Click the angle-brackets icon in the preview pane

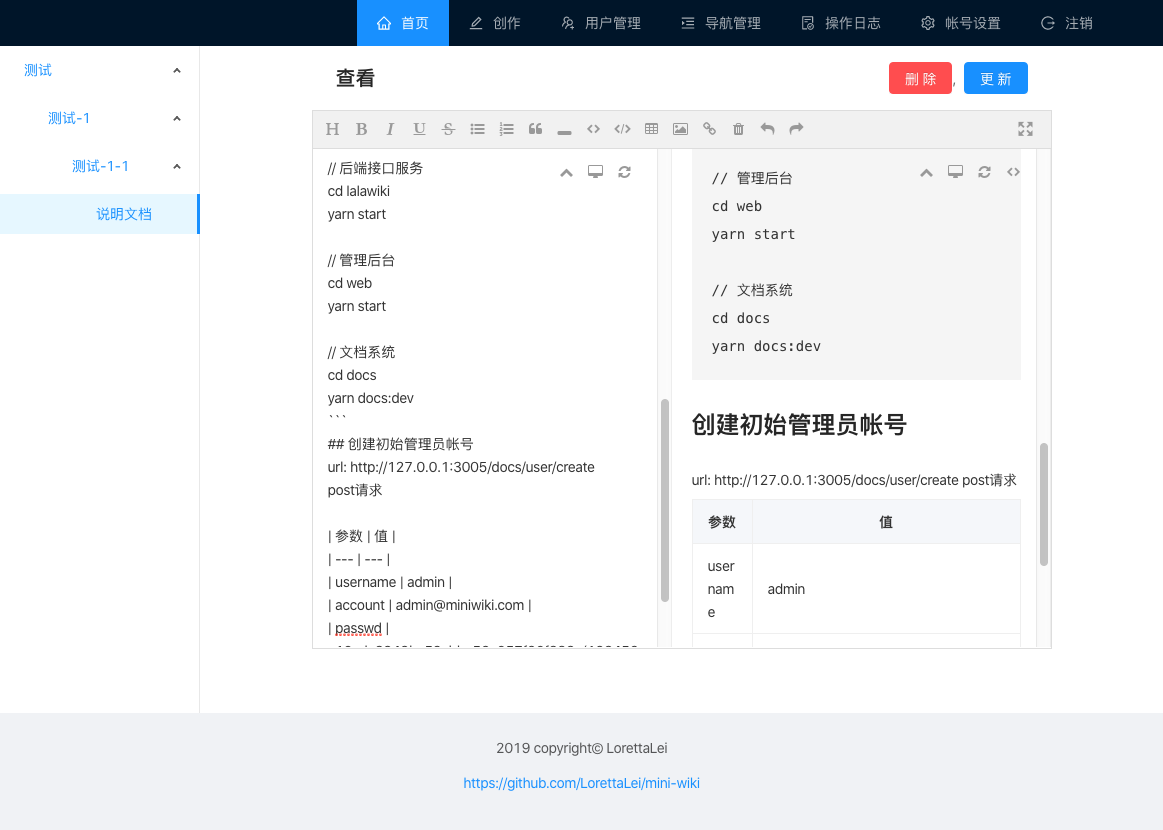[x=1013, y=172]
